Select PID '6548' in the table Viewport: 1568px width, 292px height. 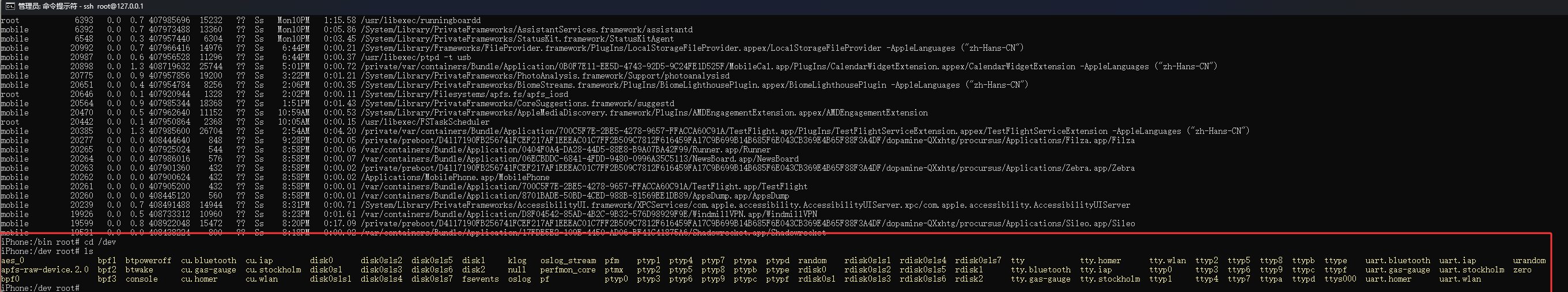pos(84,39)
